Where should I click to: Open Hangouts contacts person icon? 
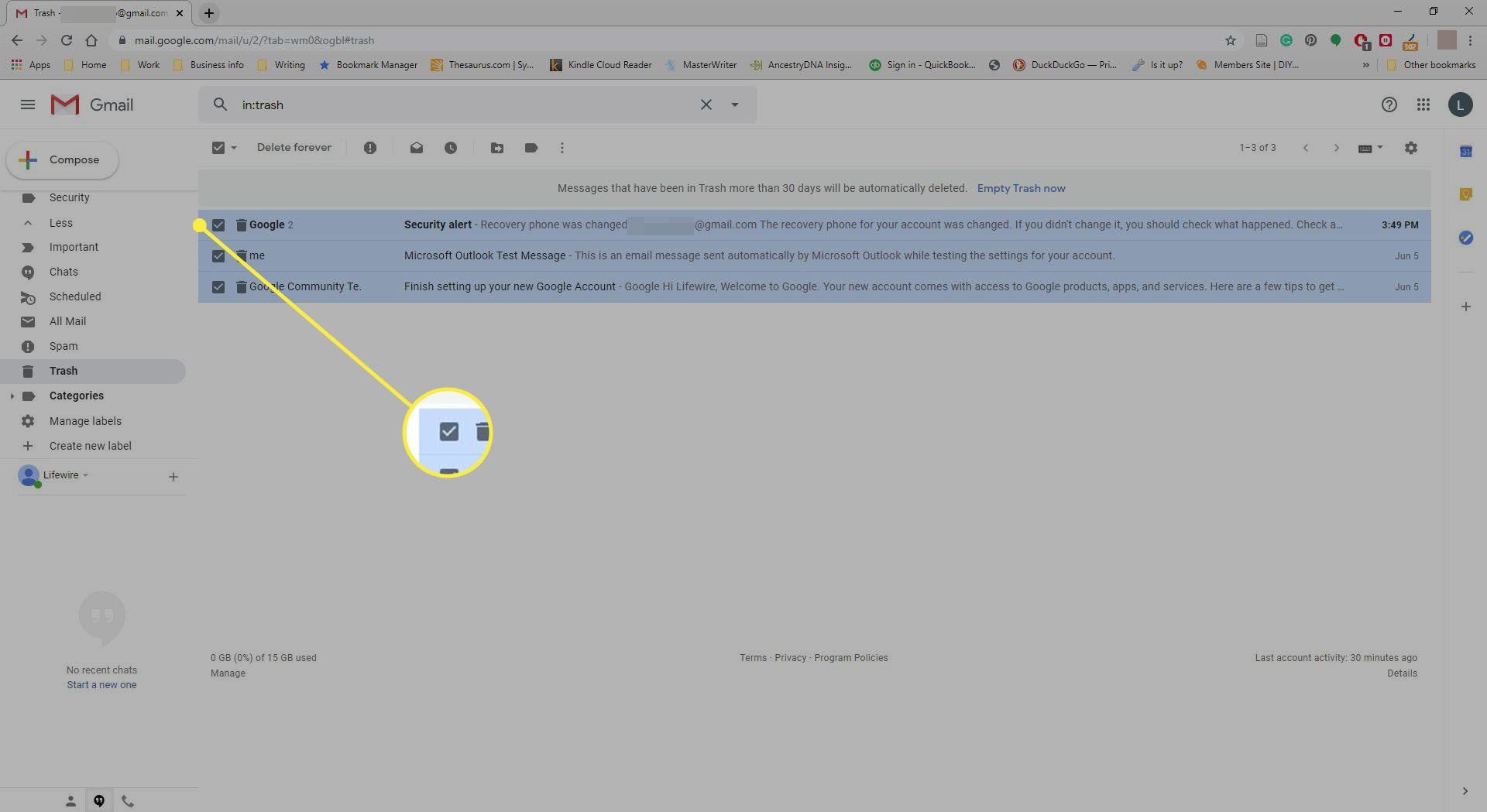[70, 801]
